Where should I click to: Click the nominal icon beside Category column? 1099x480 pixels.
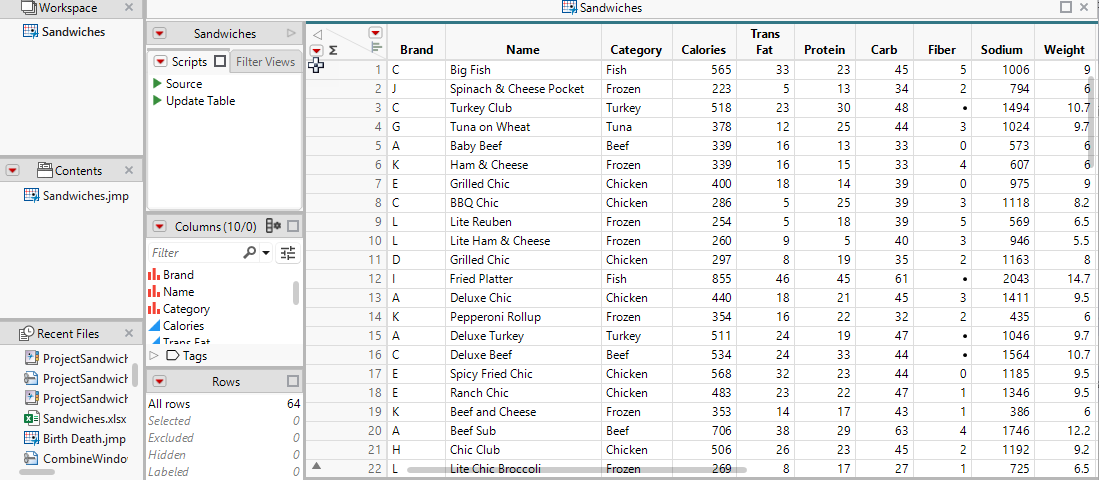coord(154,308)
